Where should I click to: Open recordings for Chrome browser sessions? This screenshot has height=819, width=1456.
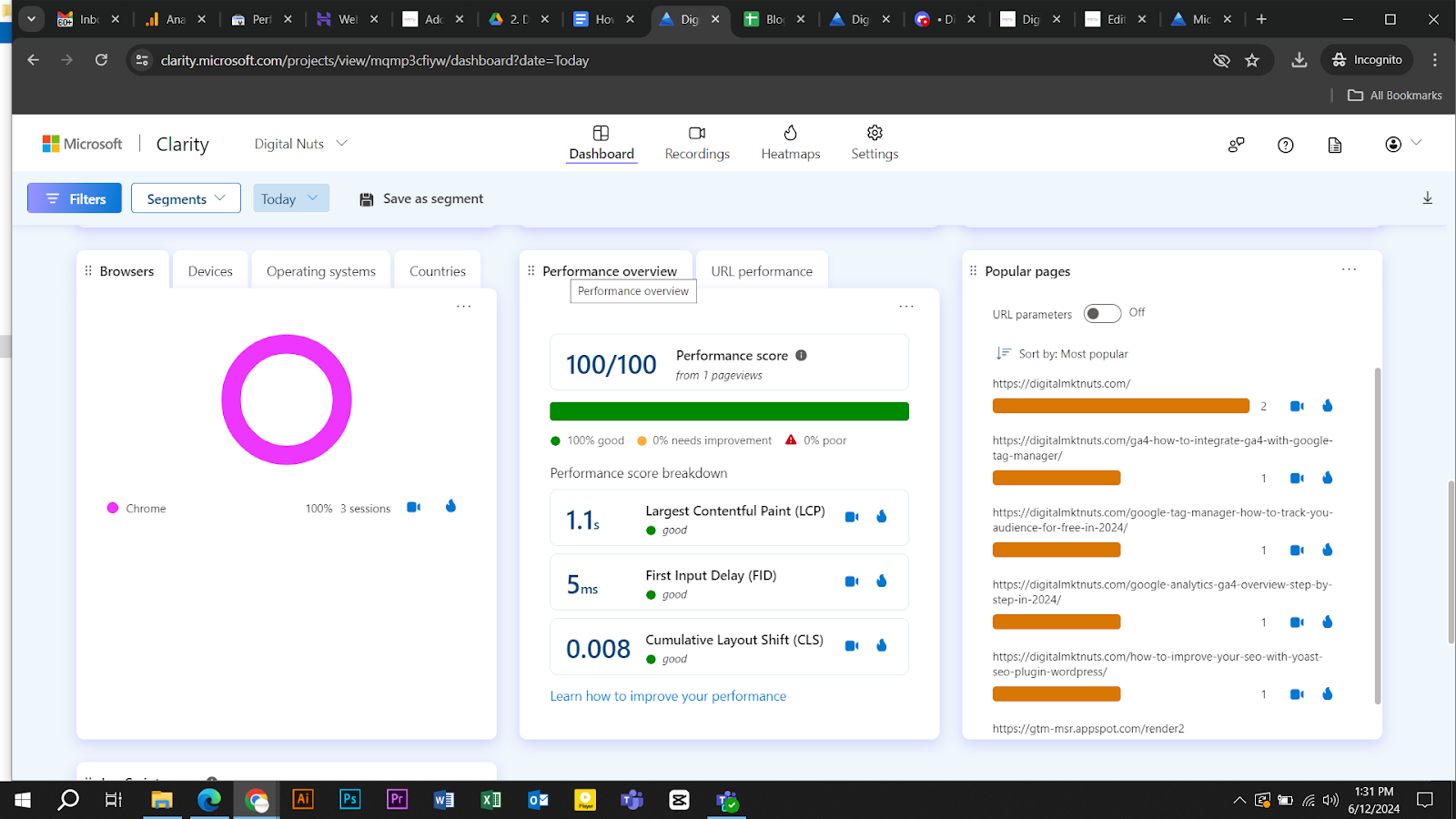tap(413, 507)
